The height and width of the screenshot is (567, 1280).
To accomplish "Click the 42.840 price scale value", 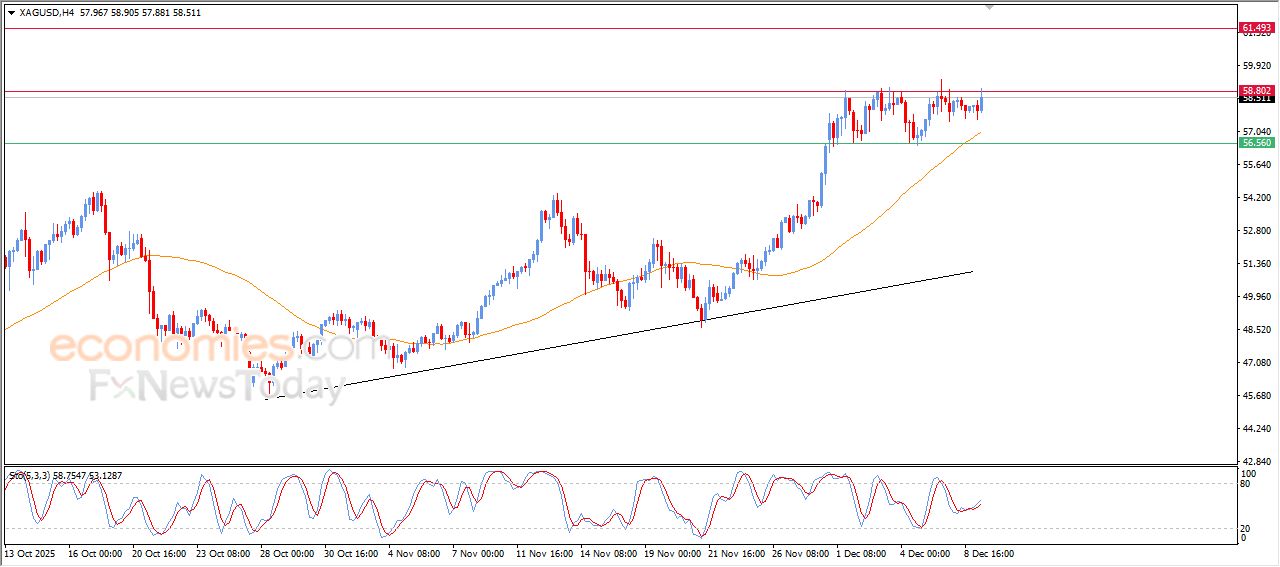I will 1255,461.
